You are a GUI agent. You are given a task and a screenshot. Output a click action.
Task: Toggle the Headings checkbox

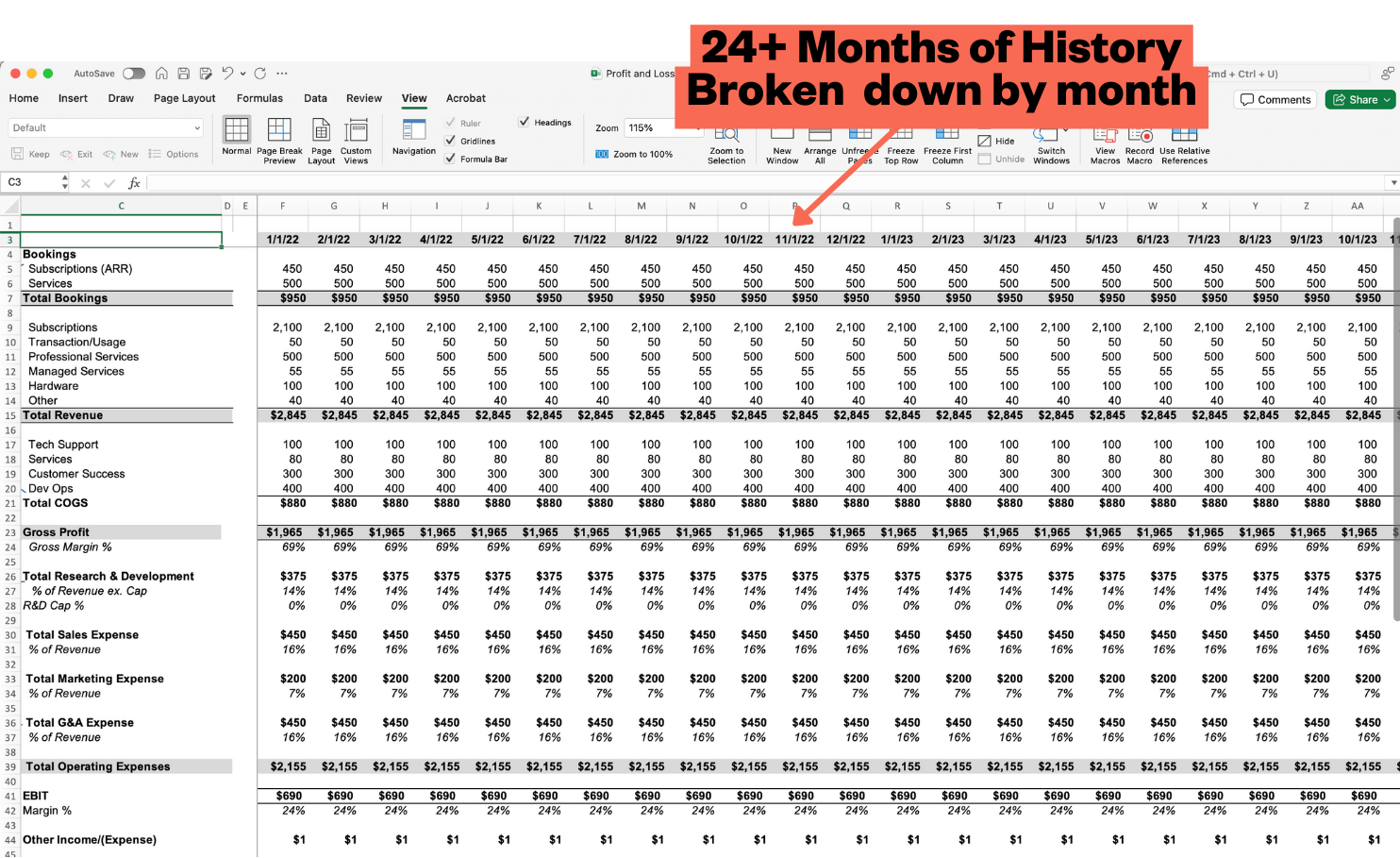[x=524, y=122]
